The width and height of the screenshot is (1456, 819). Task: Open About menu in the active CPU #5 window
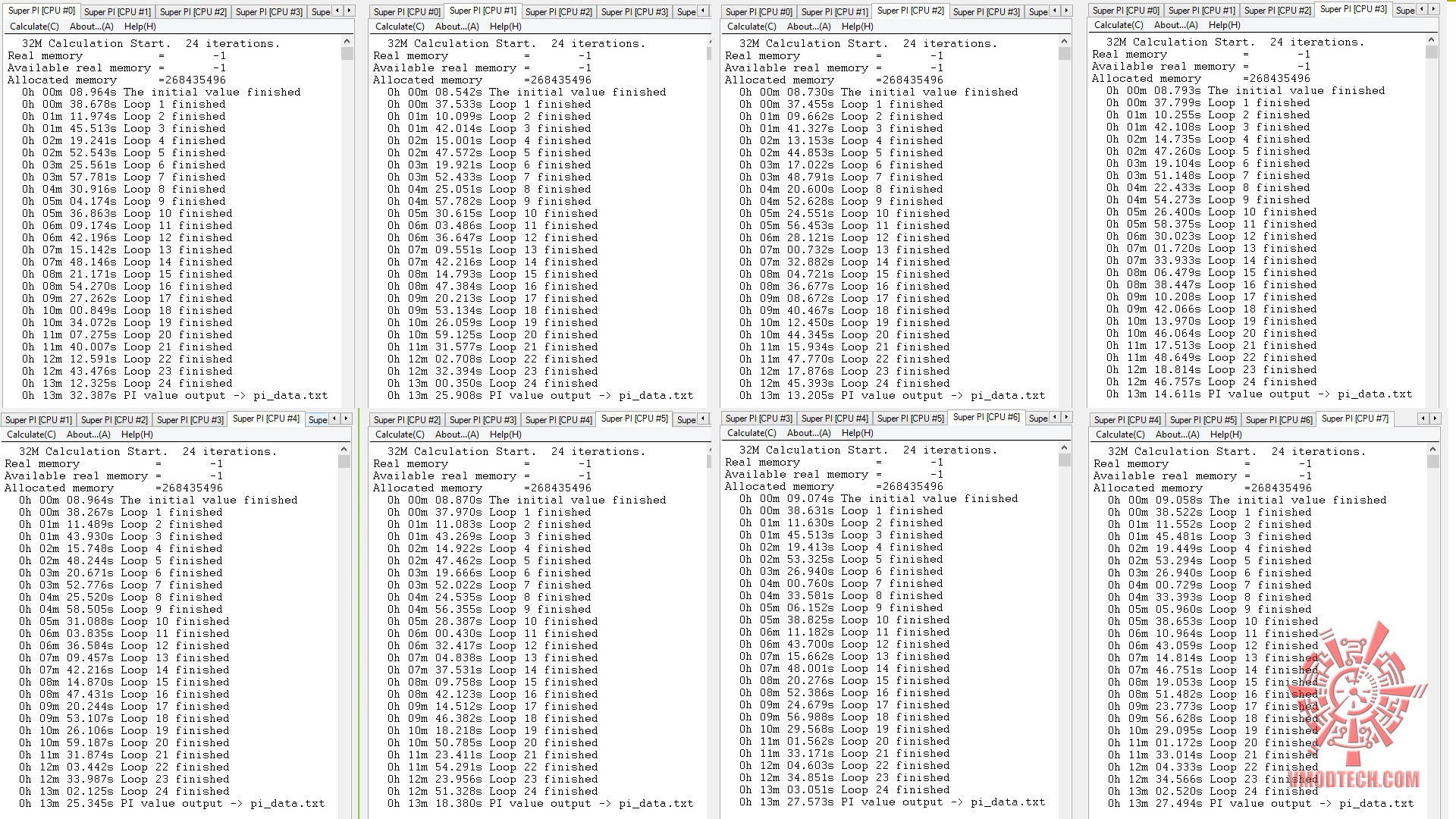[x=457, y=435]
